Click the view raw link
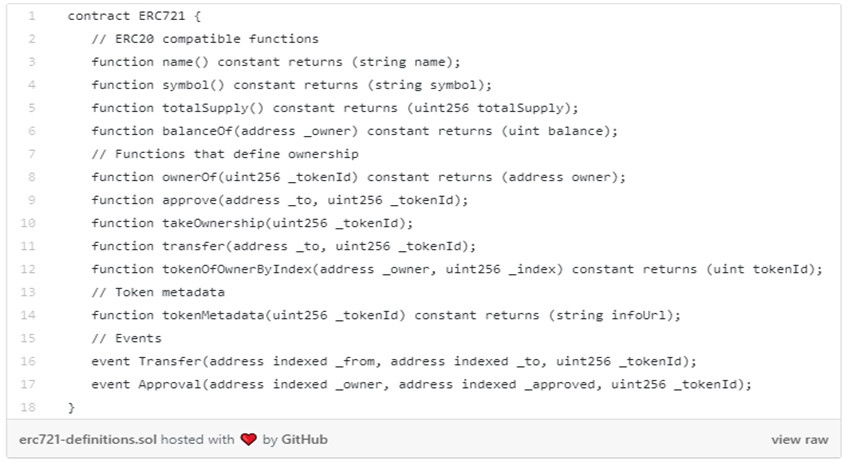Screen dimensions: 850x470 (799, 440)
